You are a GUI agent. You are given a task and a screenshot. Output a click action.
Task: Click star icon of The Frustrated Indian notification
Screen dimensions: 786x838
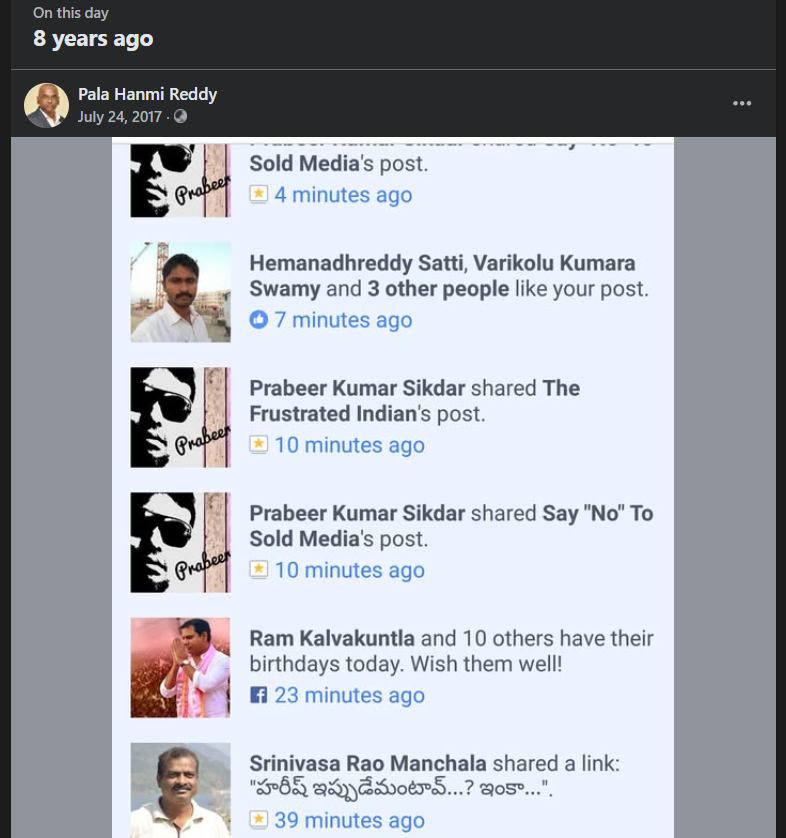tap(259, 444)
